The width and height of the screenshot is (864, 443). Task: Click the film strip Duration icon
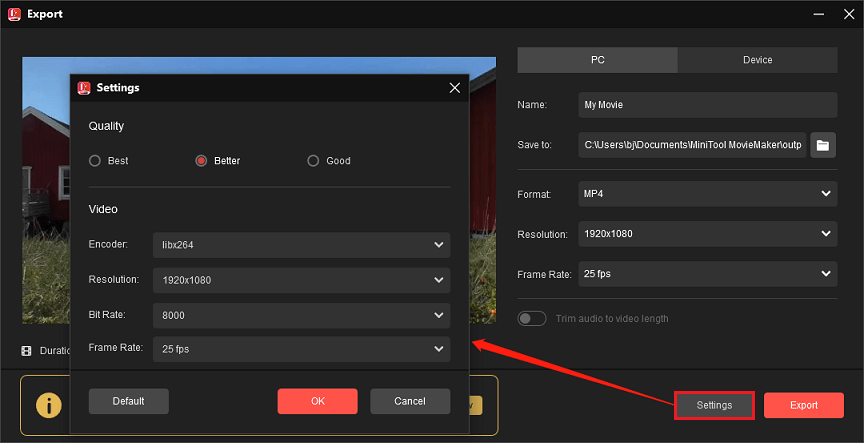pyautogui.click(x=26, y=351)
